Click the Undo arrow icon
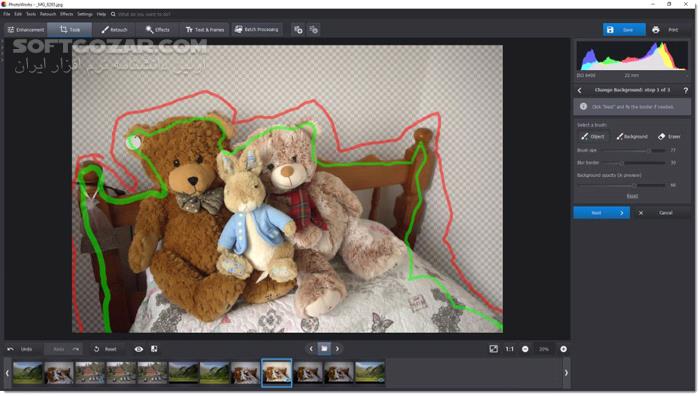Viewport: 700px width, 396px height. (x=10, y=349)
